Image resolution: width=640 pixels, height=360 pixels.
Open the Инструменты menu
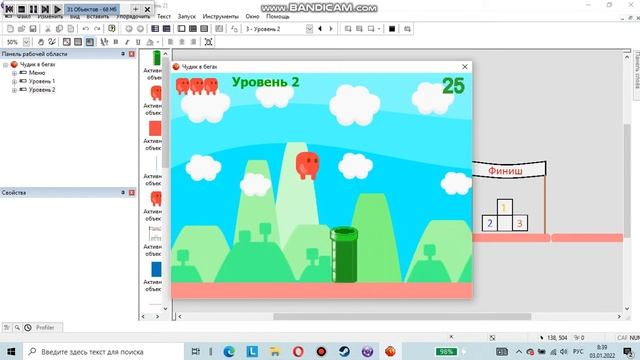[220, 17]
